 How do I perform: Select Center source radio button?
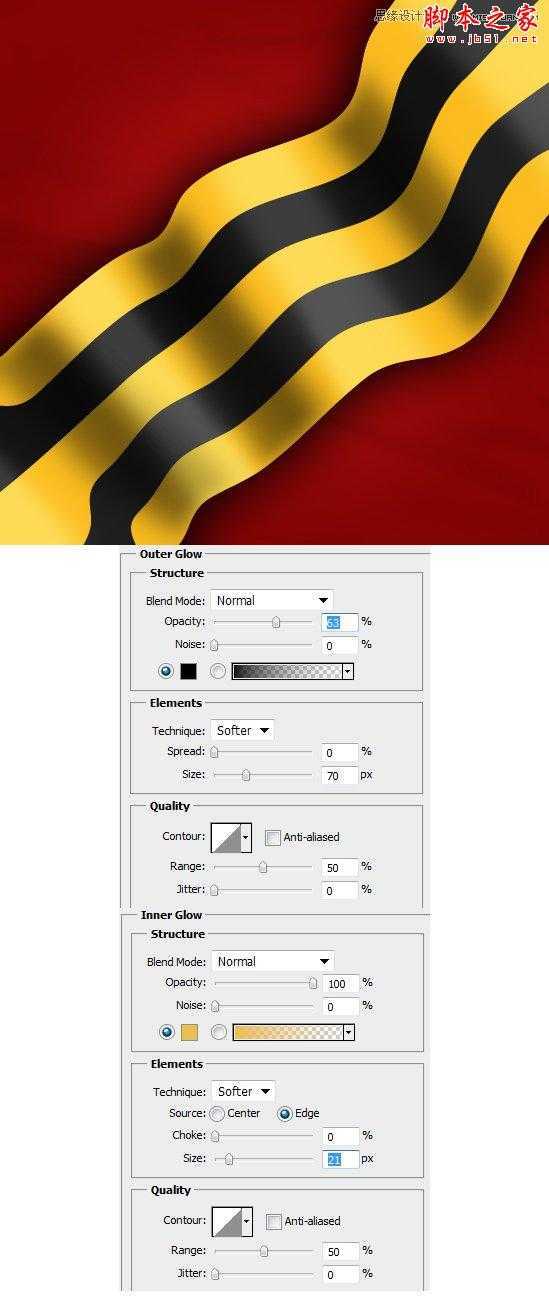tap(217, 1113)
